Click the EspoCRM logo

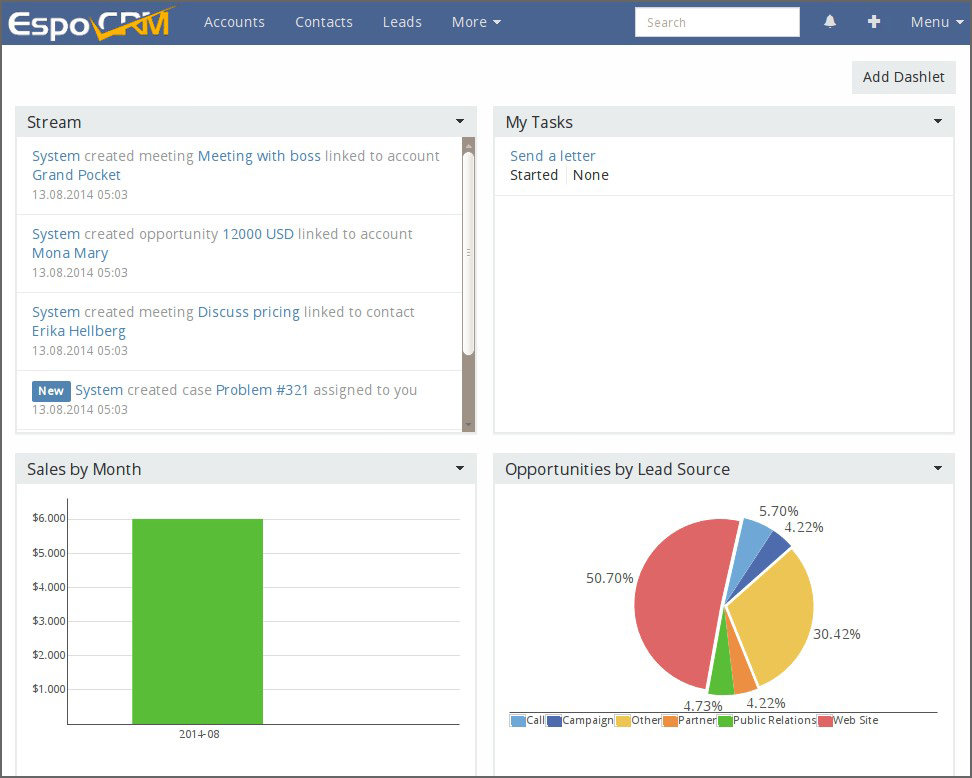(x=90, y=22)
